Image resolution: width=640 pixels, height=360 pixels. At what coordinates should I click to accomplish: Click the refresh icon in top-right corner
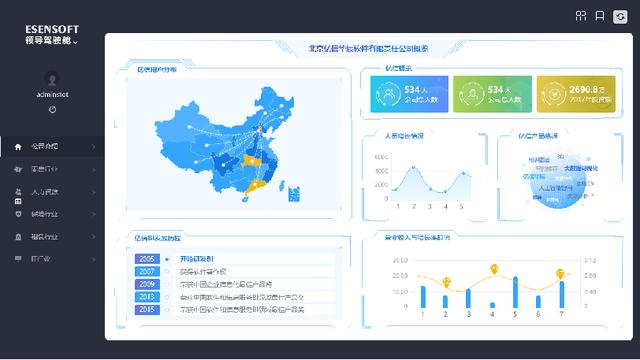(x=620, y=16)
